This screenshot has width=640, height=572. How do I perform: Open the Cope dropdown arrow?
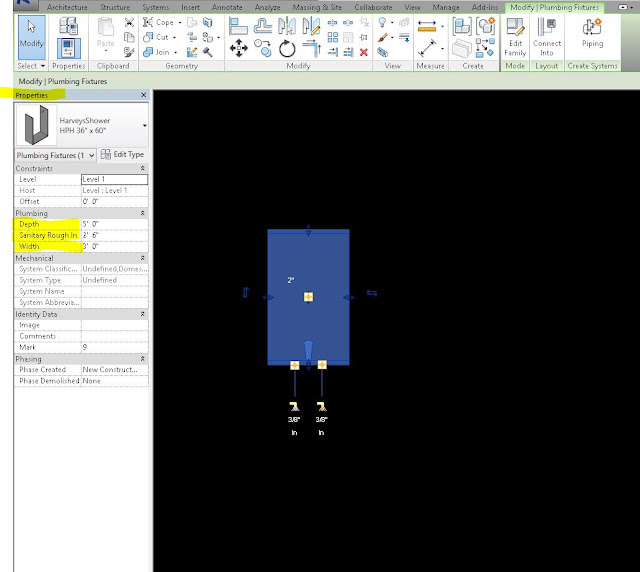[x=180, y=23]
